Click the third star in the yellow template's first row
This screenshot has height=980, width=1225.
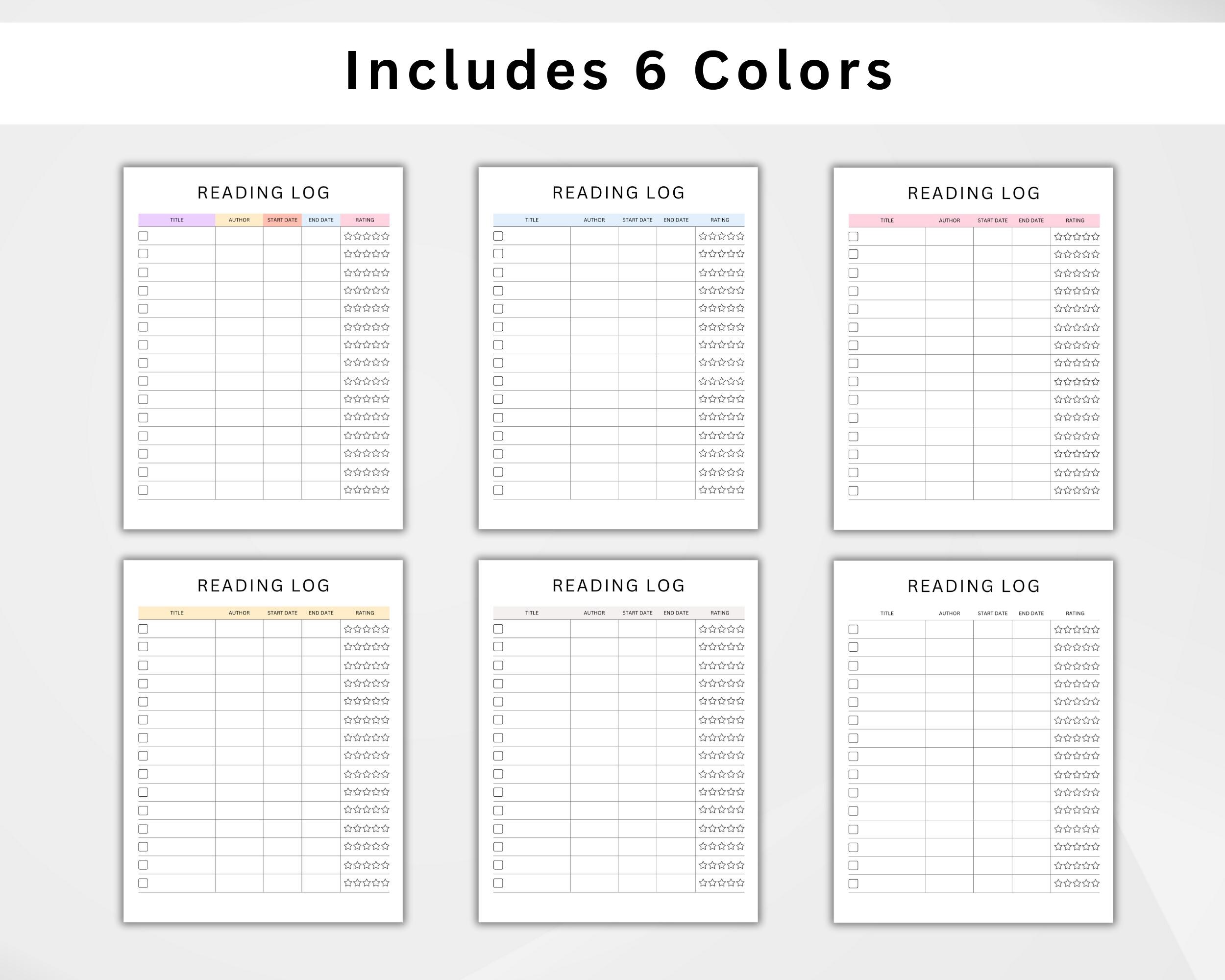point(367,629)
